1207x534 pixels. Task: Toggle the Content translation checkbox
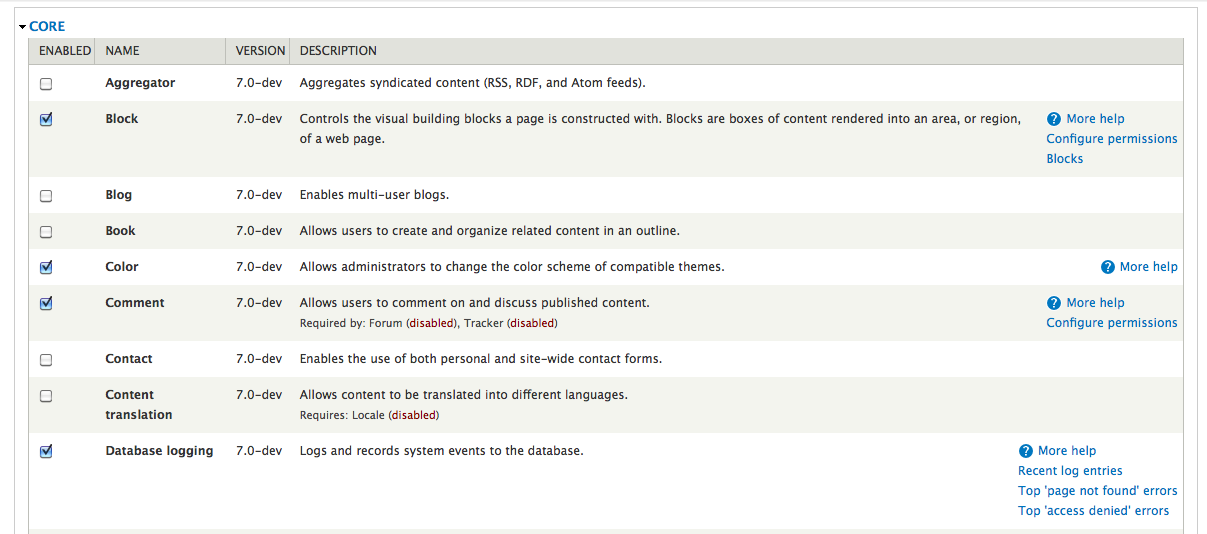click(x=46, y=396)
